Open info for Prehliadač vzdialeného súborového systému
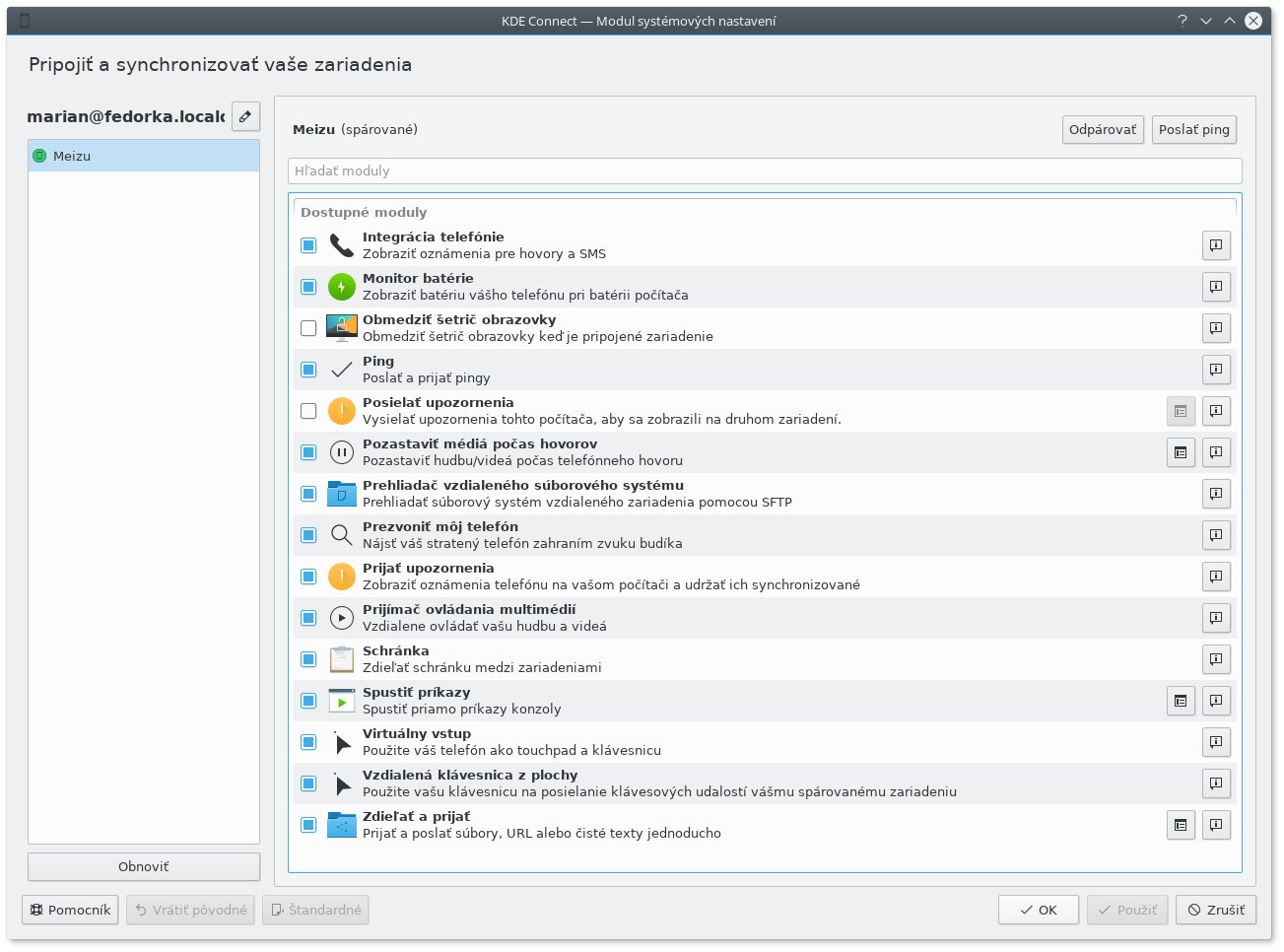 click(x=1216, y=494)
